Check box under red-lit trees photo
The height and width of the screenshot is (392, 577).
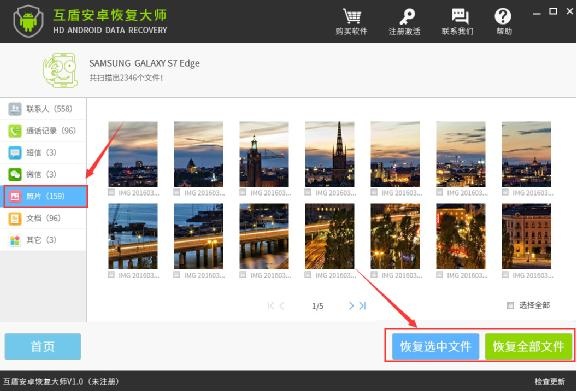[x=439, y=275]
